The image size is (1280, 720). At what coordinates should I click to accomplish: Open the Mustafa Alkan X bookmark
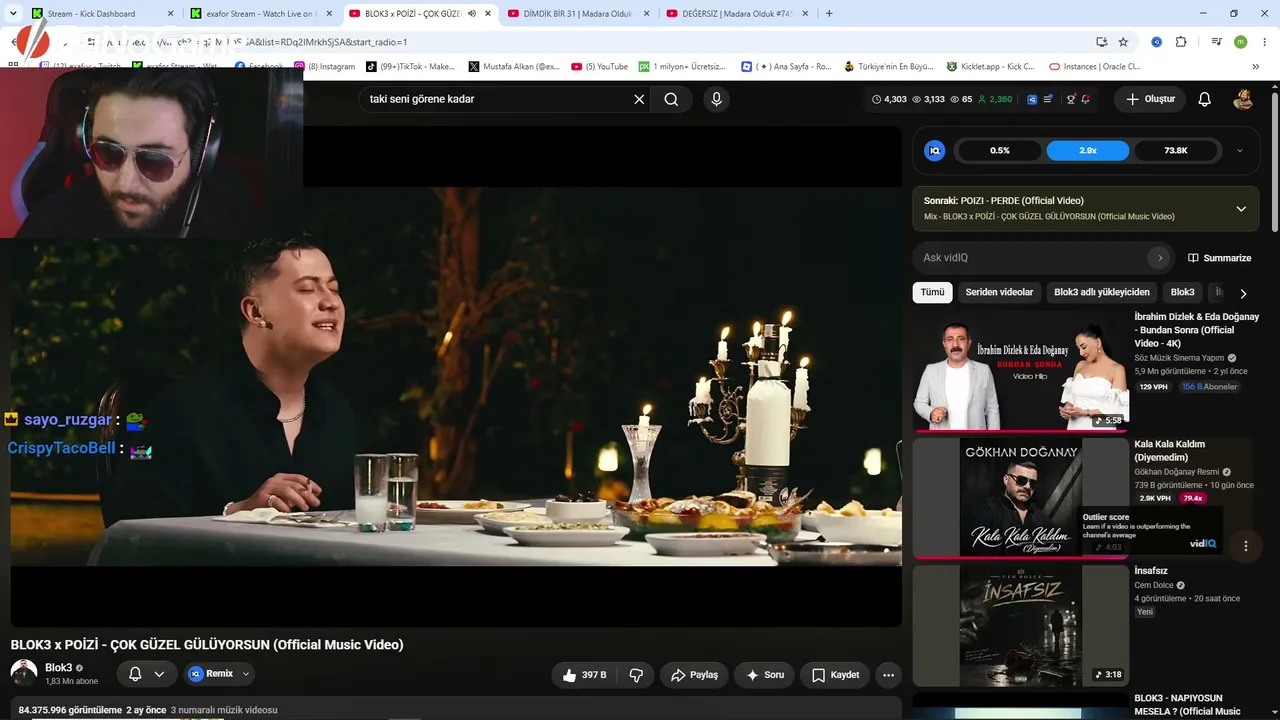(x=514, y=66)
